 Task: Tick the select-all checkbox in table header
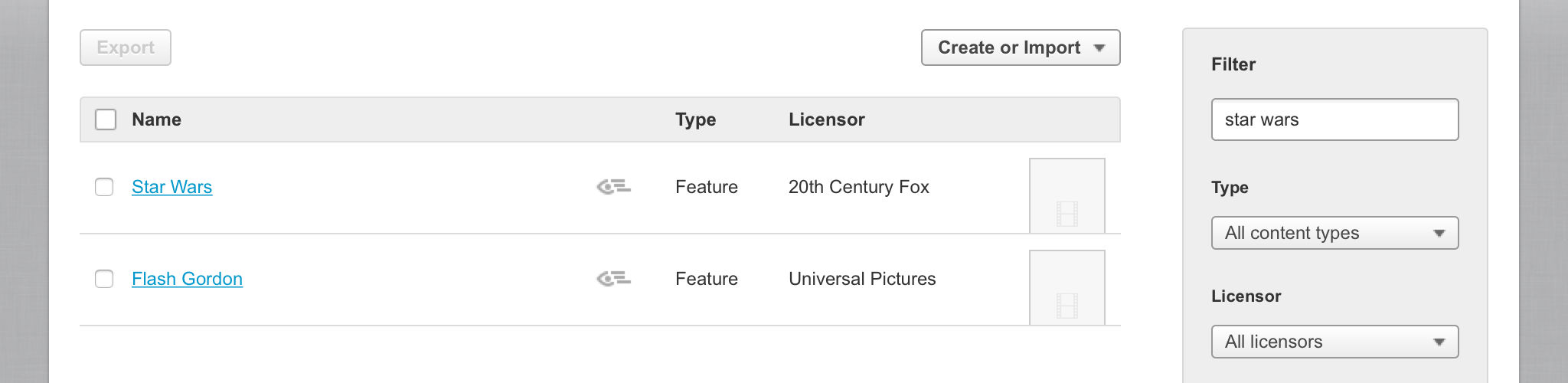pos(106,119)
